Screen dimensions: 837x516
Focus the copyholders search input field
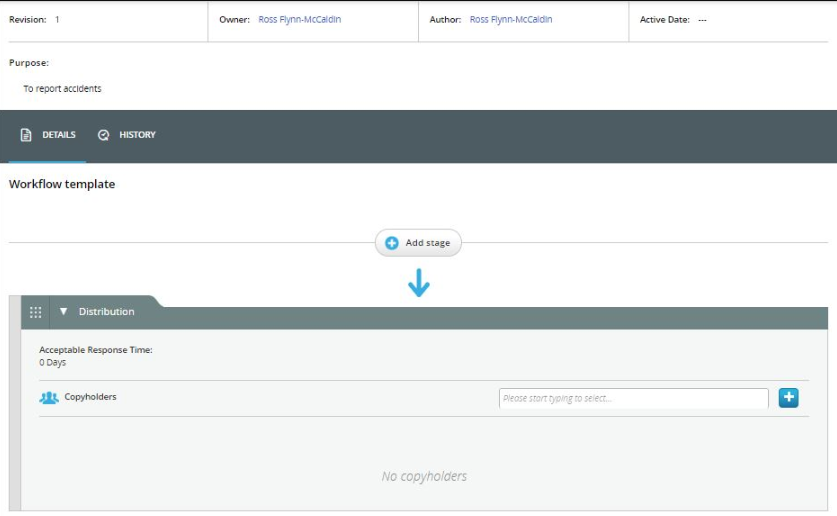(x=634, y=398)
